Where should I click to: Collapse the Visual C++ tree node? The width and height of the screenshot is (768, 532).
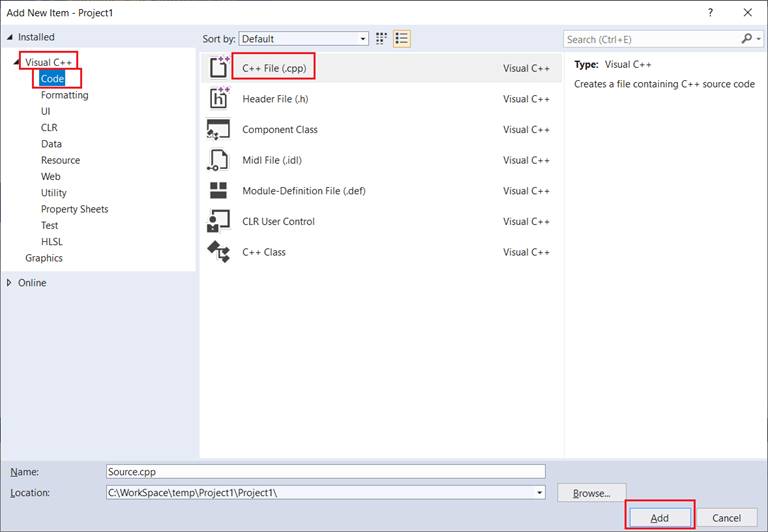(x=17, y=63)
